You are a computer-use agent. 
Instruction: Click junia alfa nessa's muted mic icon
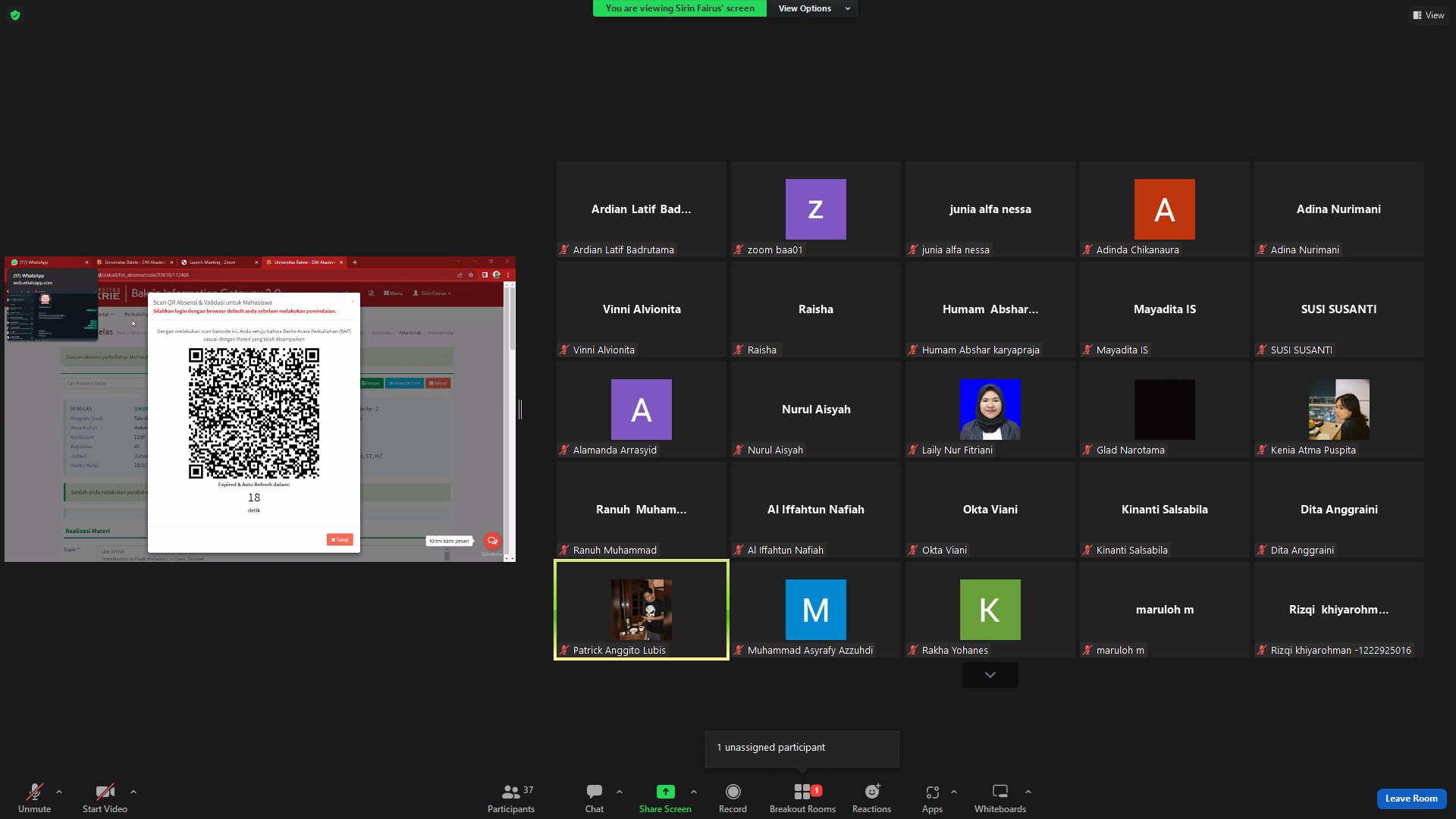coord(913,249)
